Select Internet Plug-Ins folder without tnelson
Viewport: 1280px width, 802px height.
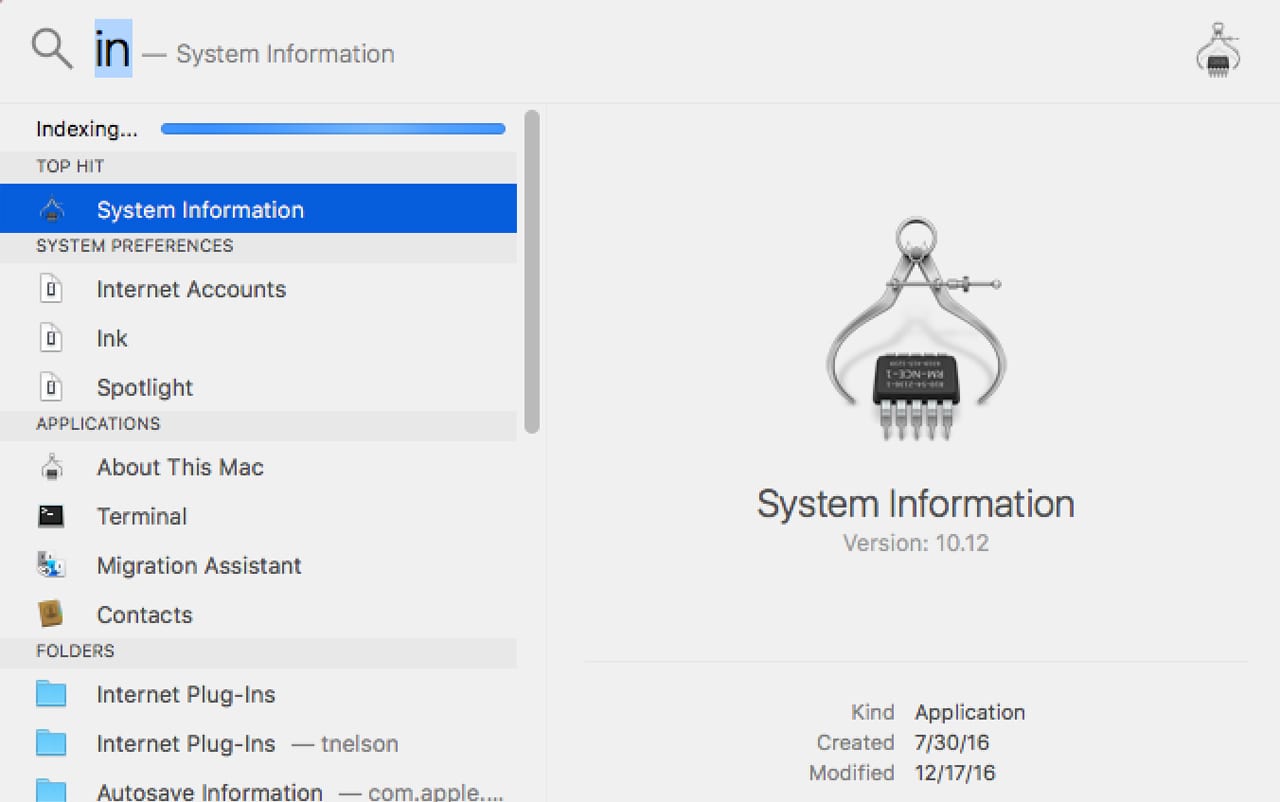pyautogui.click(x=258, y=694)
